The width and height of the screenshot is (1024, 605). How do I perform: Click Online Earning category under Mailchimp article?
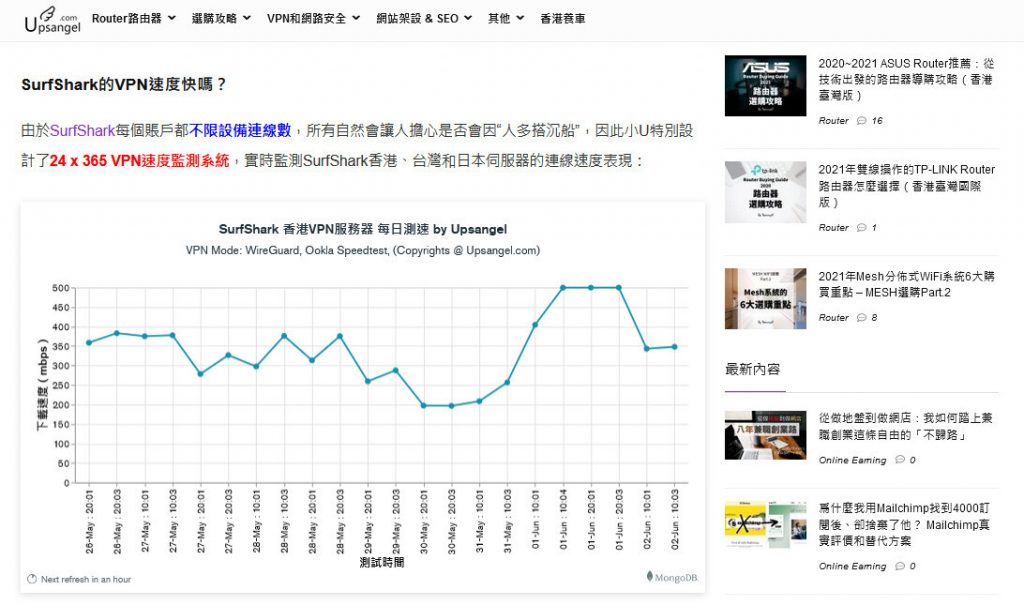(x=852, y=566)
